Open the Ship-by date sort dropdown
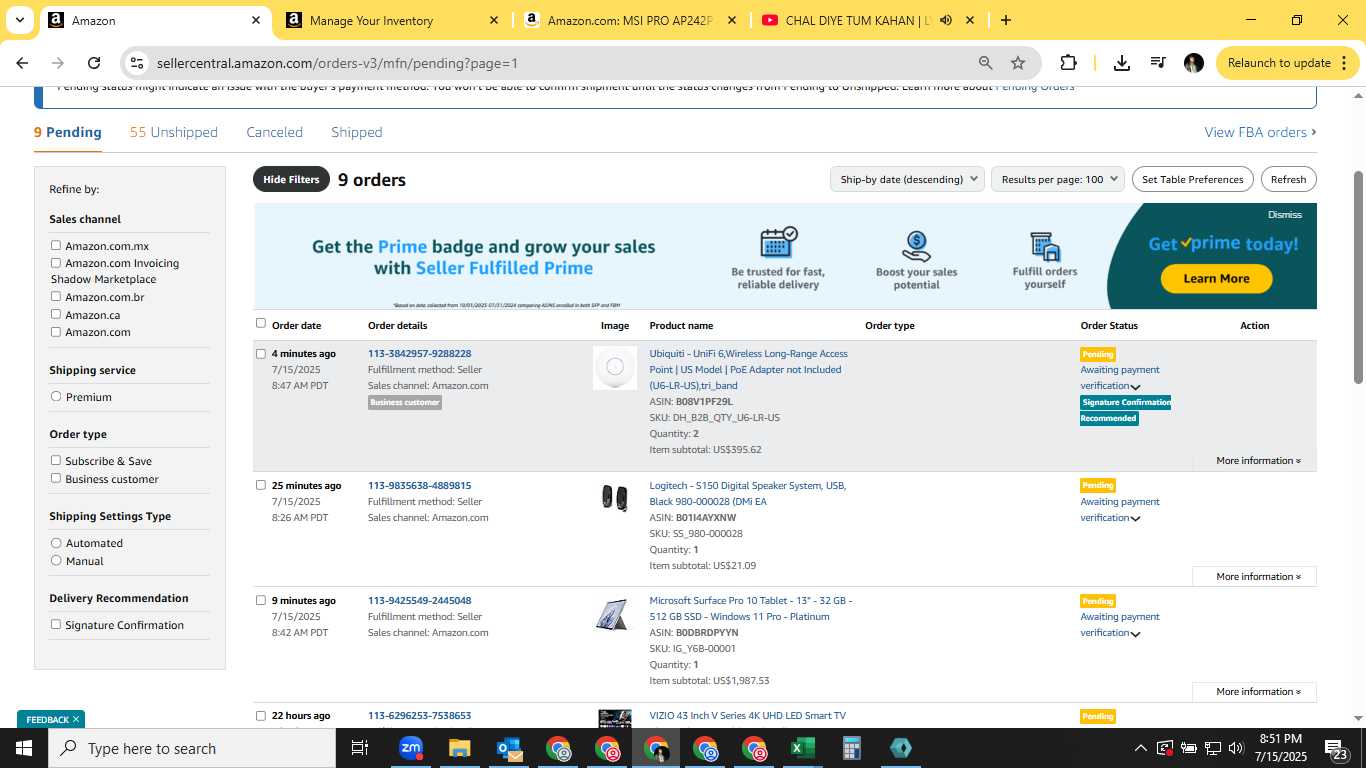1366x768 pixels. (x=907, y=179)
